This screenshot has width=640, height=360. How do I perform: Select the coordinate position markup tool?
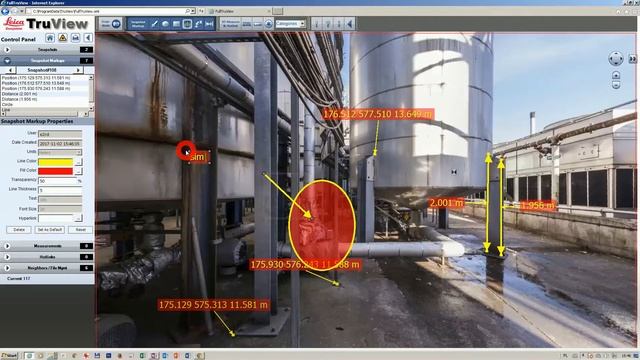pyautogui.click(x=198, y=24)
